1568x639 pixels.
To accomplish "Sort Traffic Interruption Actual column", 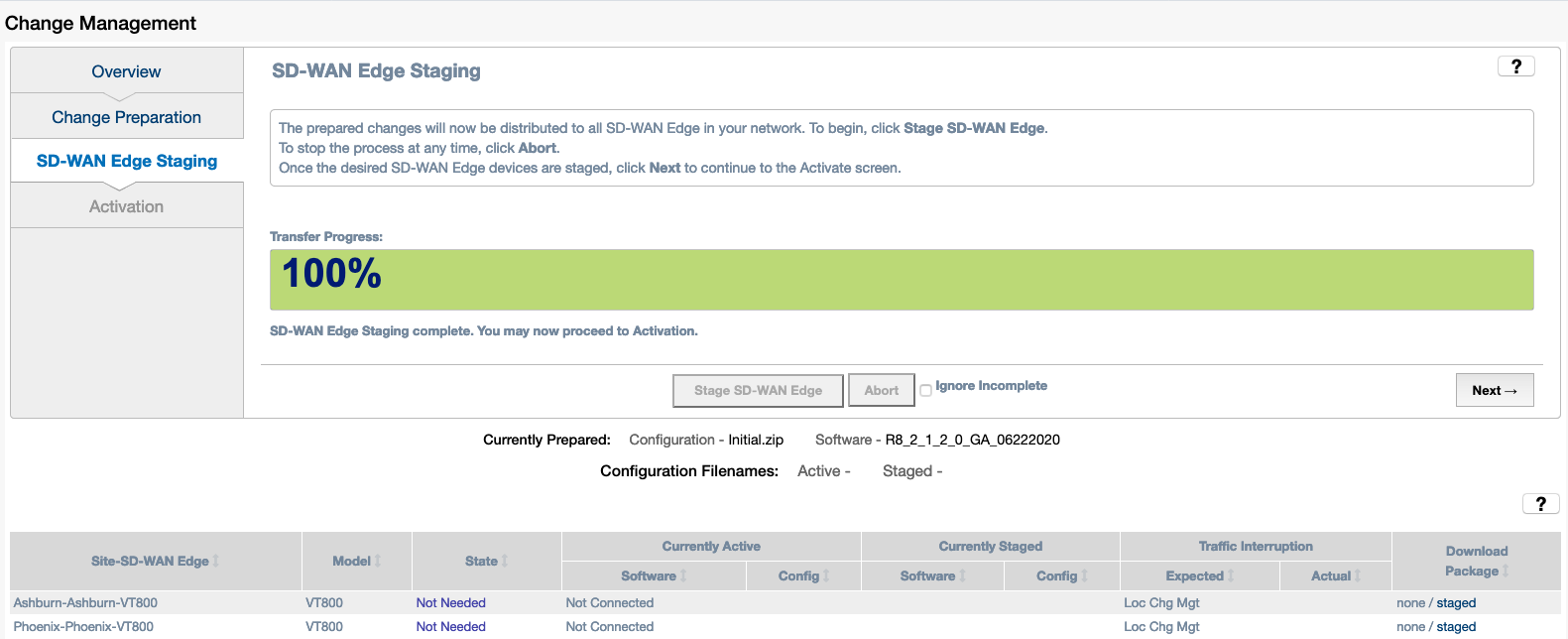I will tap(1357, 575).
